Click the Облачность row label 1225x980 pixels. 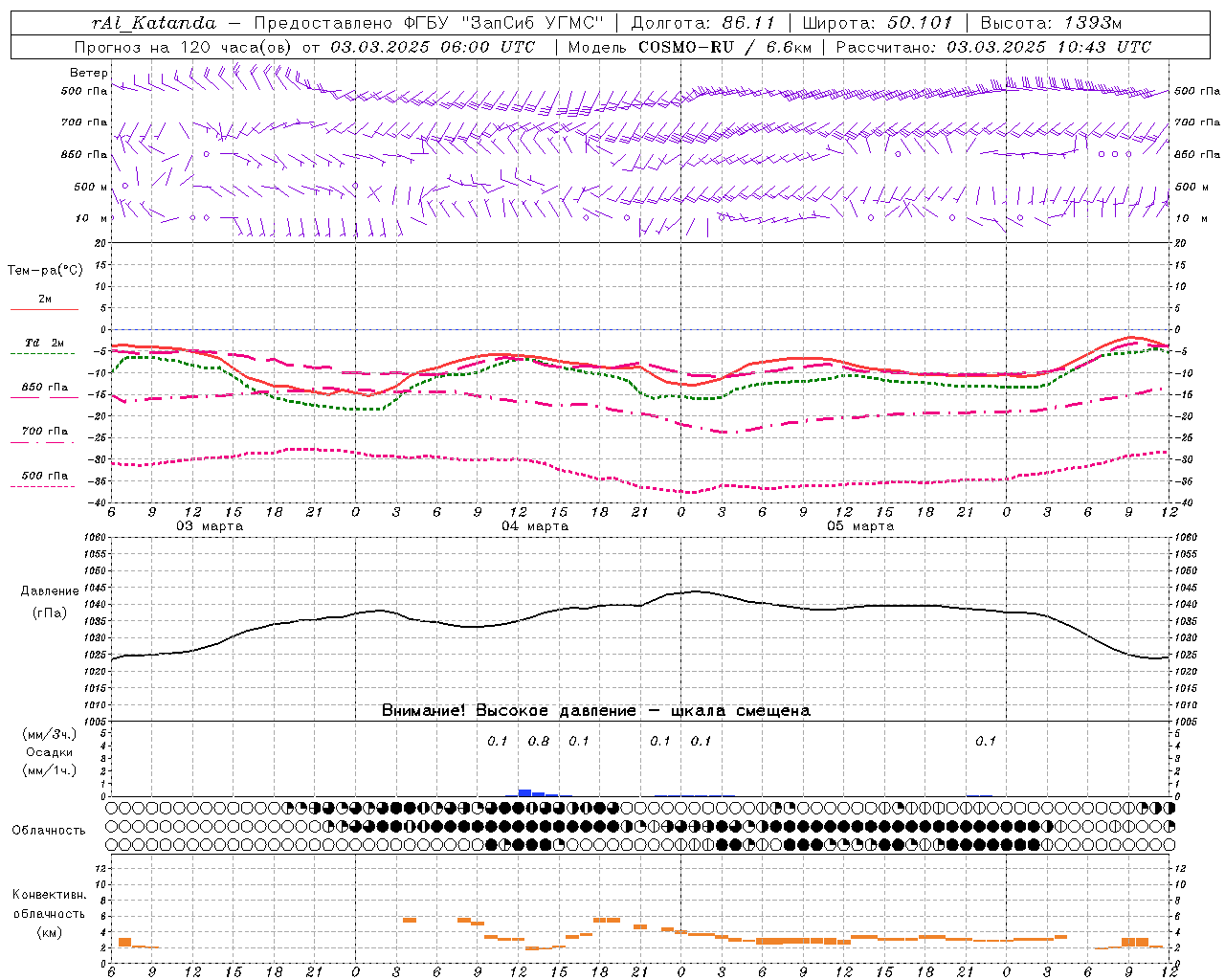click(x=49, y=830)
